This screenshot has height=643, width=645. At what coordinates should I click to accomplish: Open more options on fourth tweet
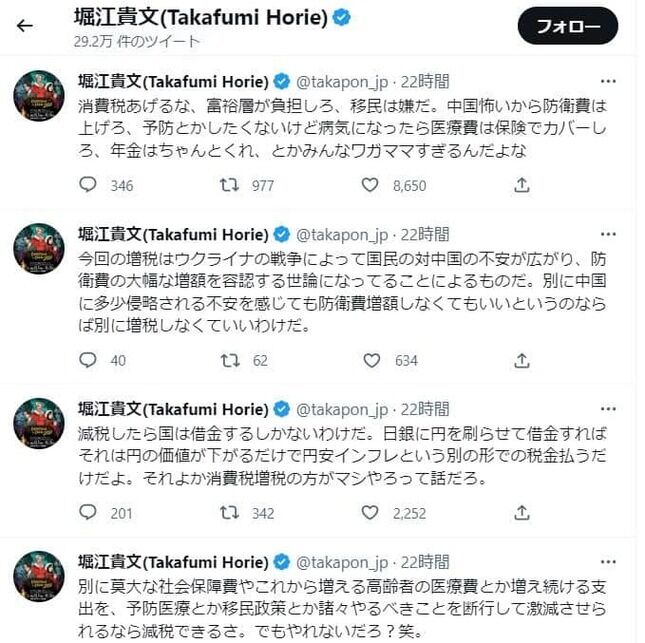(x=608, y=562)
